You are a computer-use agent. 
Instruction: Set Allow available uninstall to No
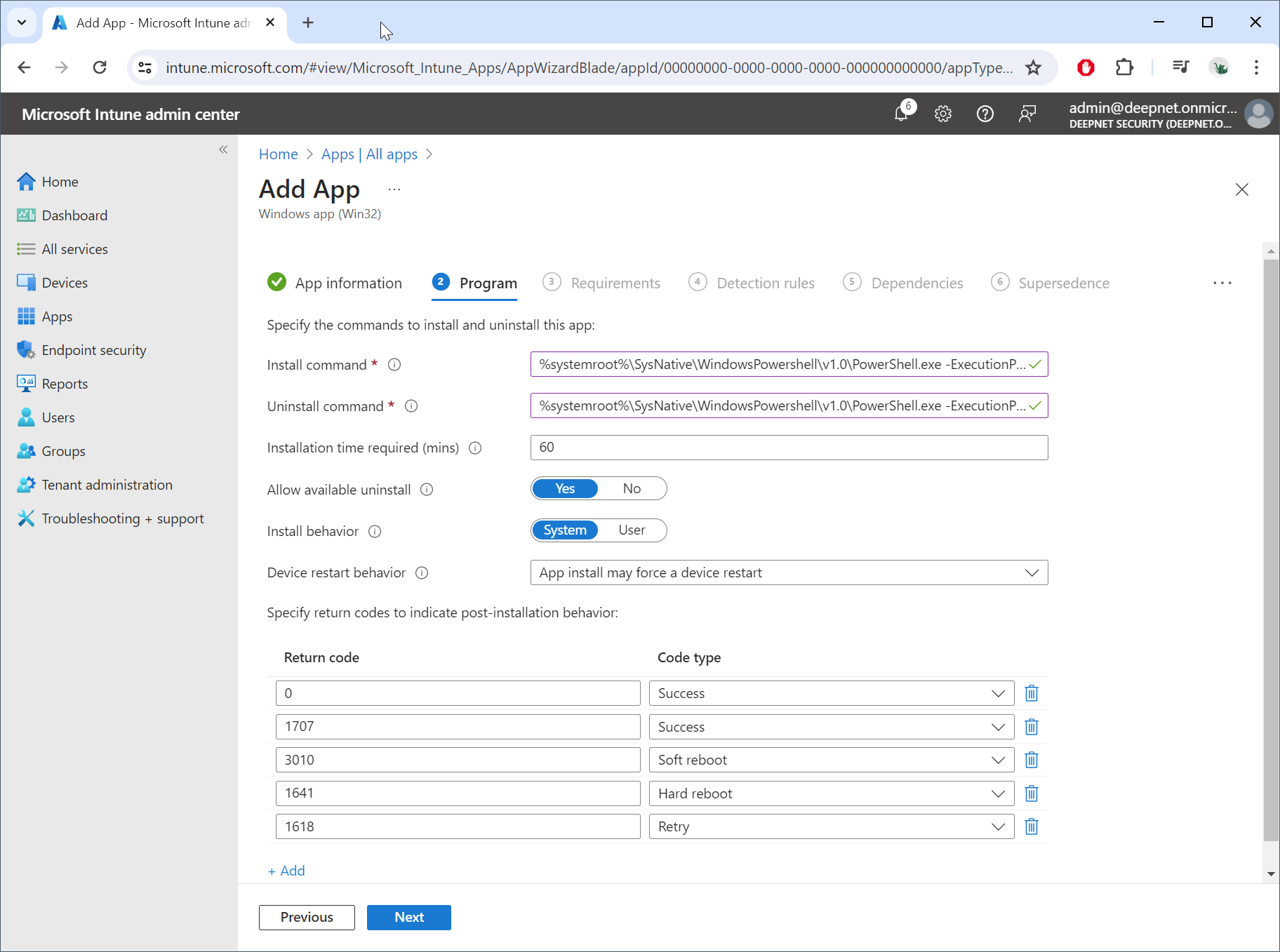[632, 489]
